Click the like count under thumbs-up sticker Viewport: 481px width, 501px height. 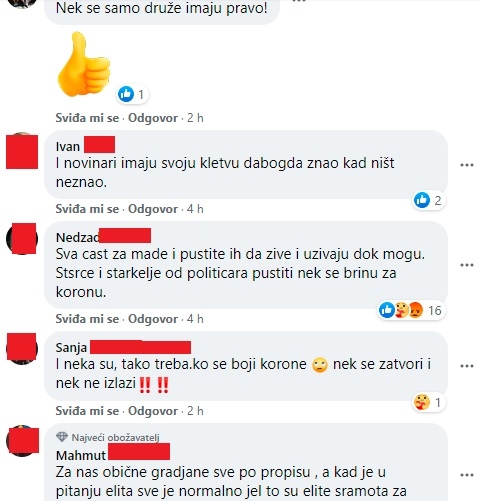pyautogui.click(x=133, y=94)
